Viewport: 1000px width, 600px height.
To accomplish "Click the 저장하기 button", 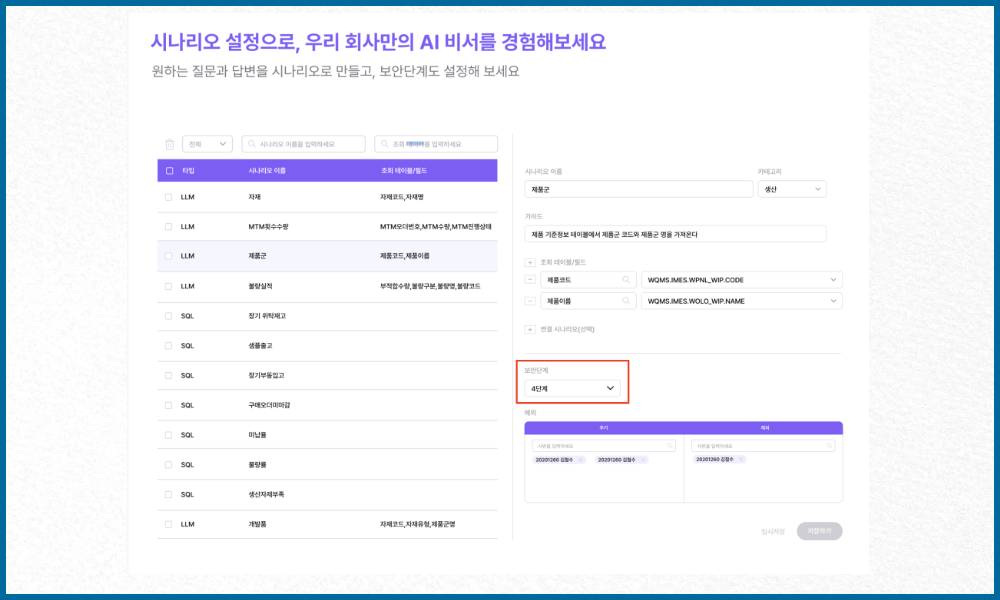I will point(820,531).
